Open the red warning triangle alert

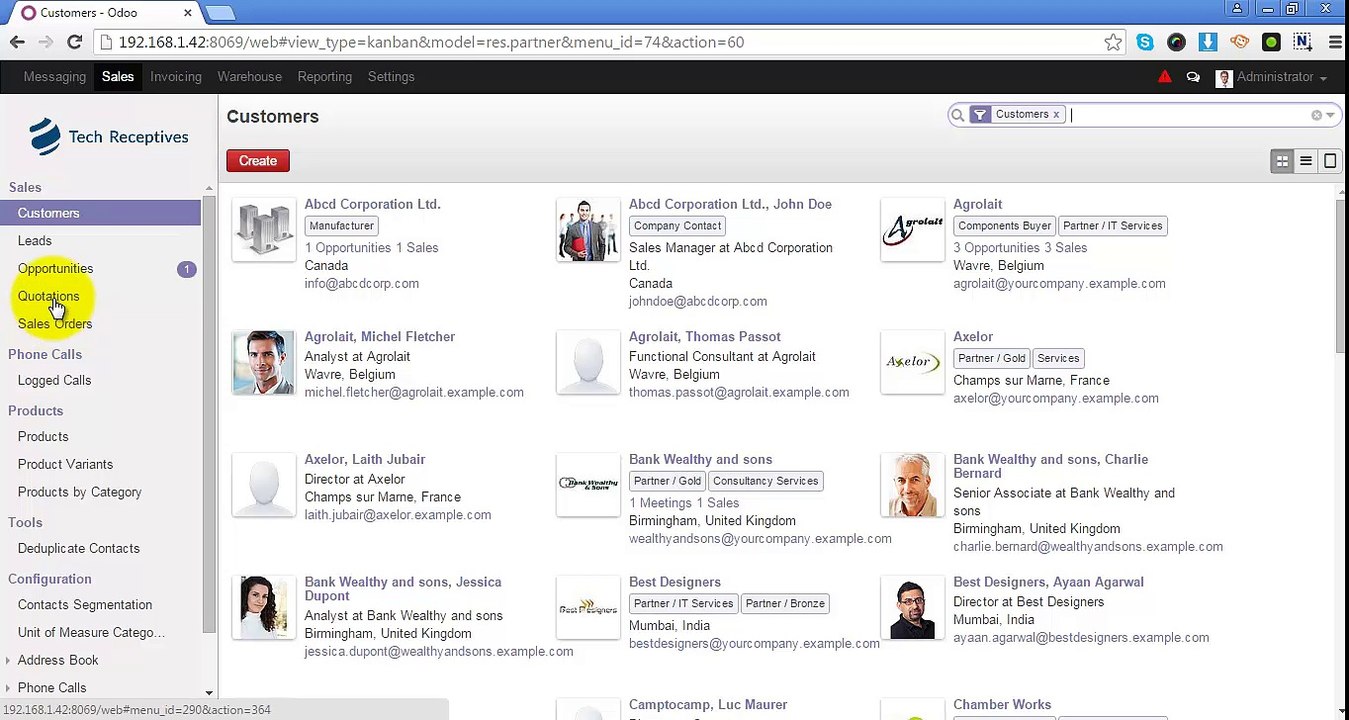pos(1164,77)
